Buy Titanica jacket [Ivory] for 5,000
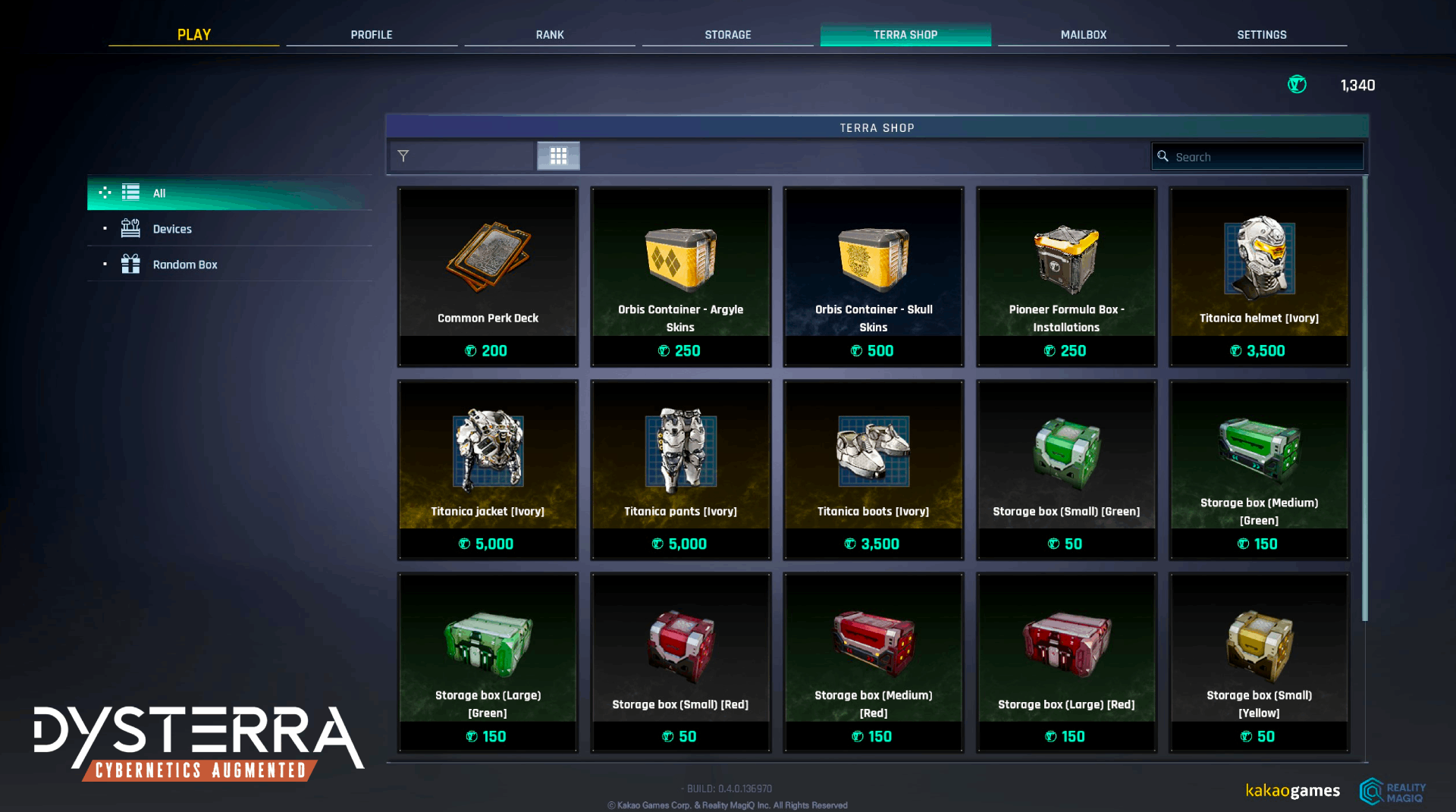Image resolution: width=1456 pixels, height=812 pixels. coord(488,544)
